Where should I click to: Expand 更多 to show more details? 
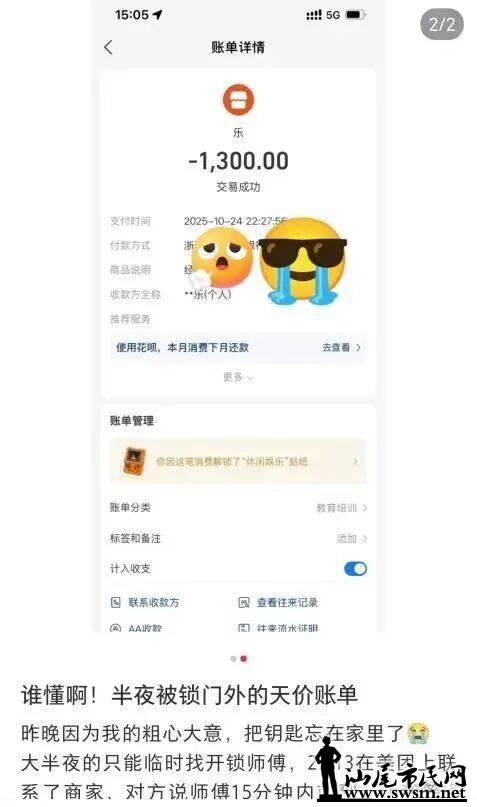pyautogui.click(x=238, y=377)
